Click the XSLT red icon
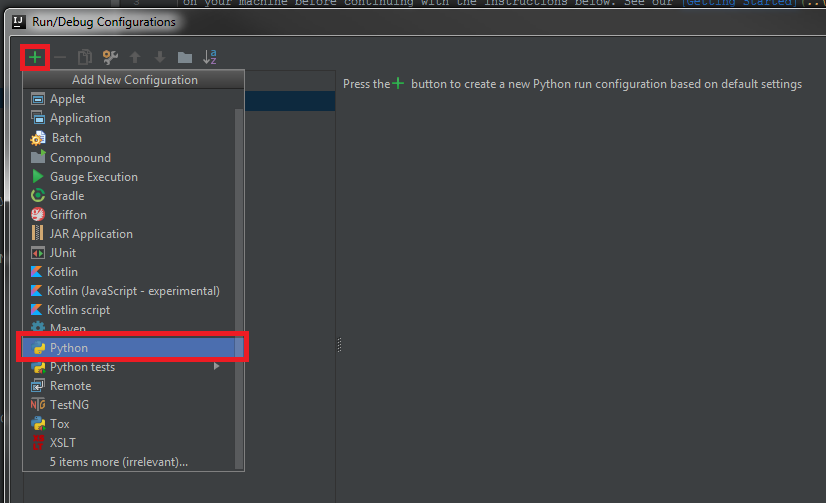 (38, 442)
